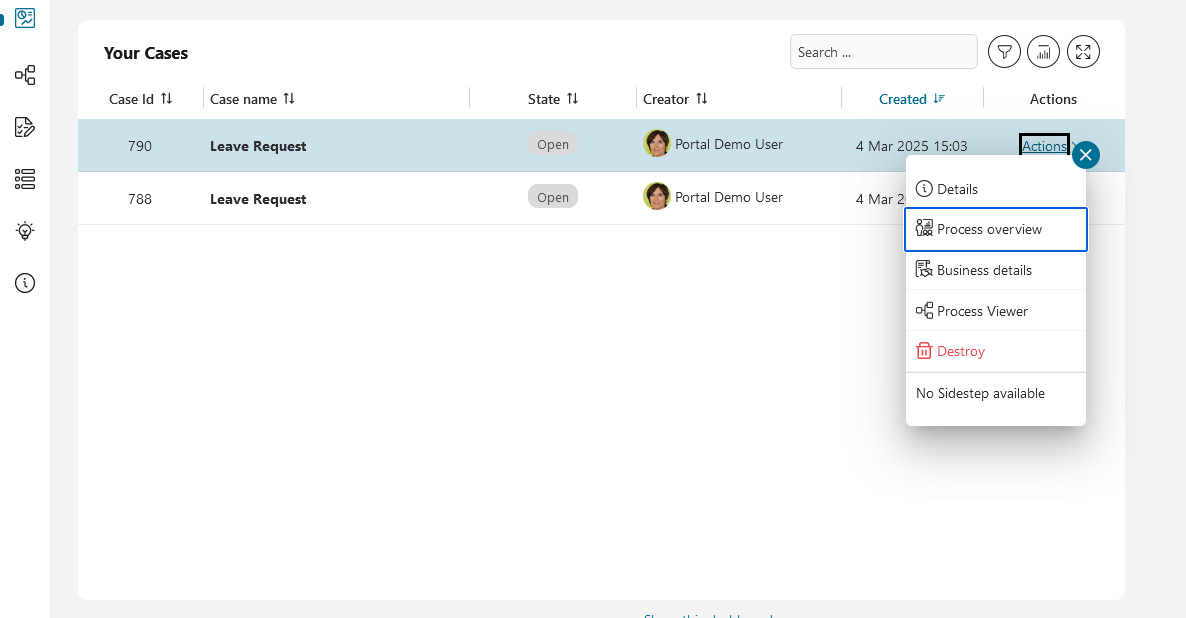Select Process overview in the actions menu
Image resolution: width=1186 pixels, height=618 pixels.
coord(995,229)
